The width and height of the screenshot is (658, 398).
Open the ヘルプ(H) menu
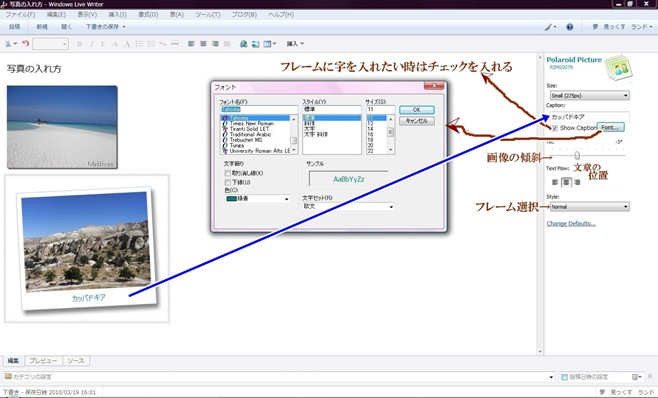tap(281, 15)
